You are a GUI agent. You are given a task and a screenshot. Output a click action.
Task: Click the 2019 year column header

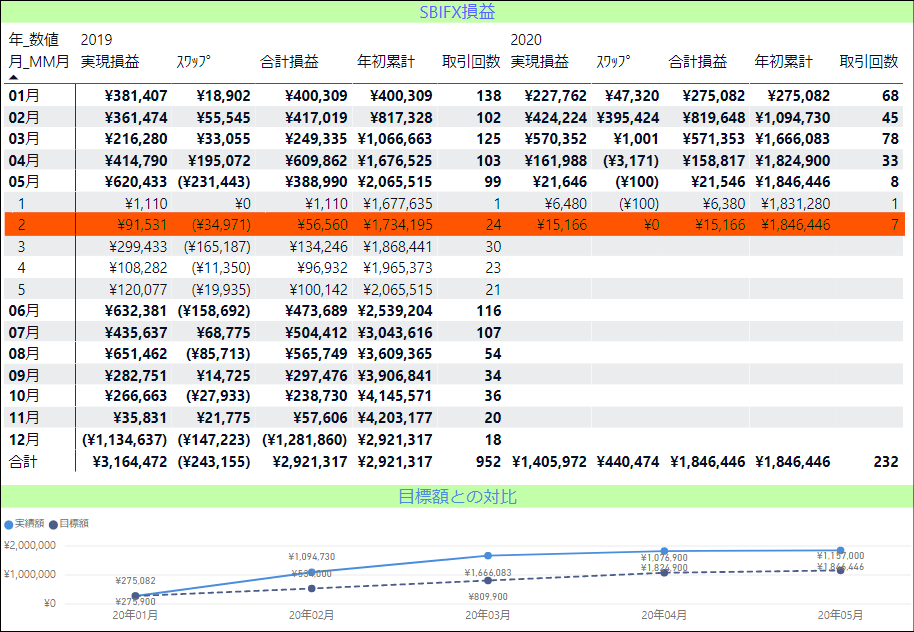pyautogui.click(x=96, y=40)
